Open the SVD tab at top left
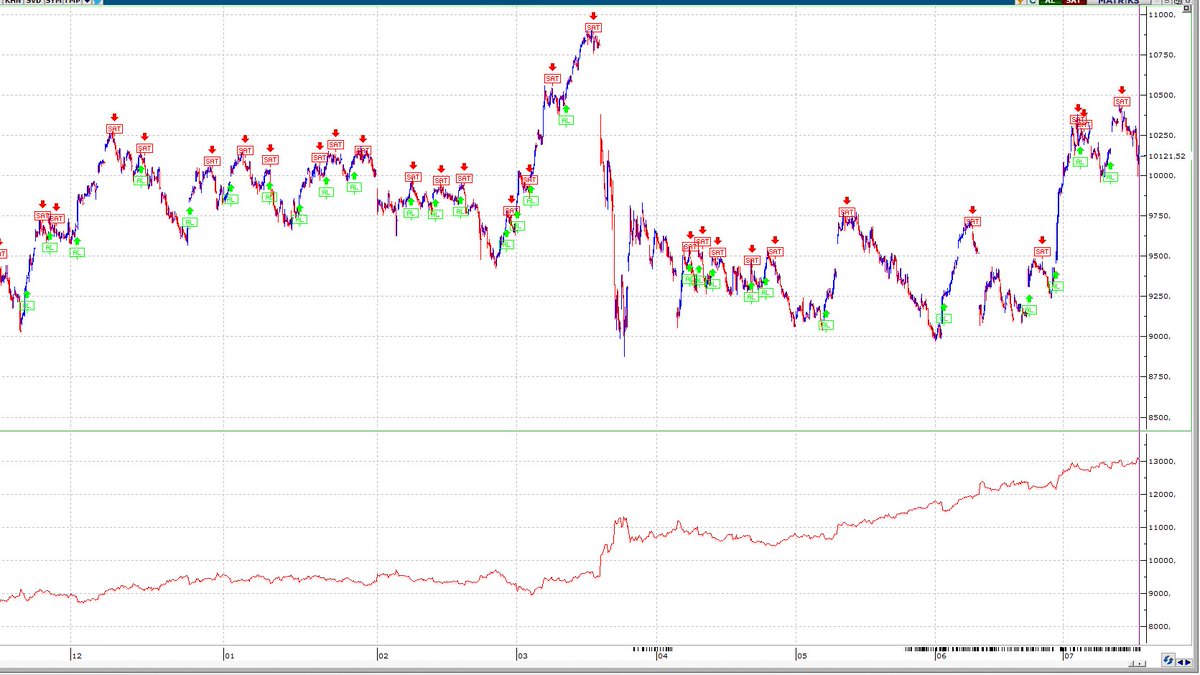 (34, 3)
